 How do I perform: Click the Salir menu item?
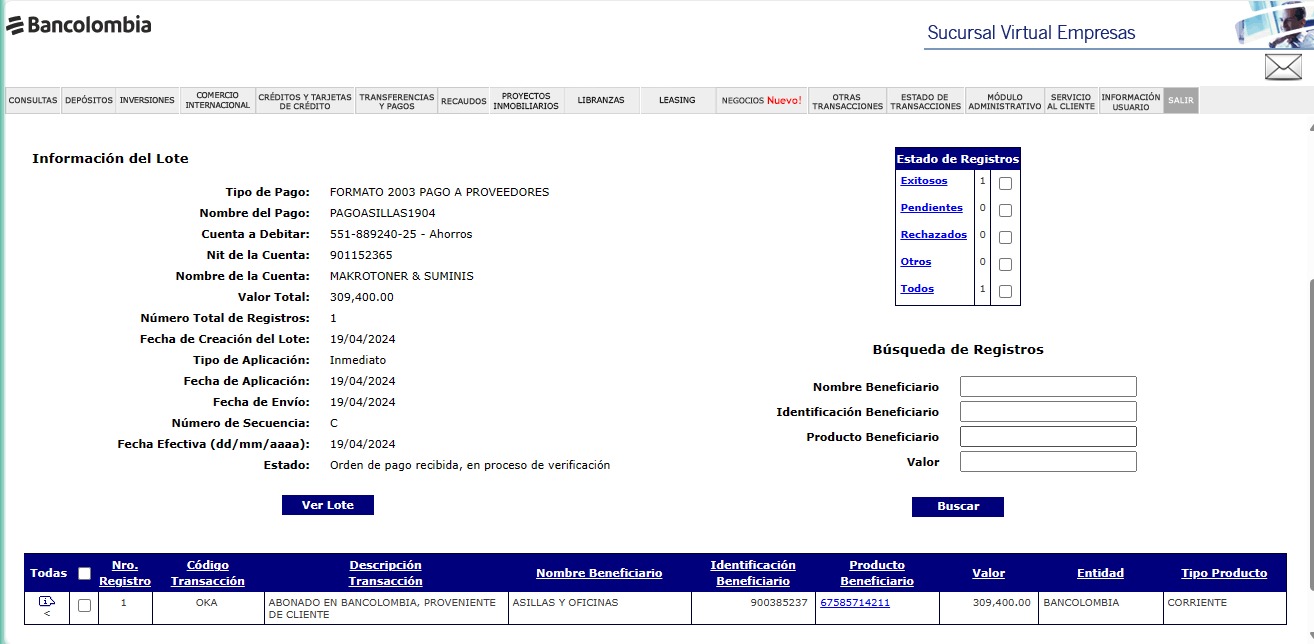[1180, 101]
